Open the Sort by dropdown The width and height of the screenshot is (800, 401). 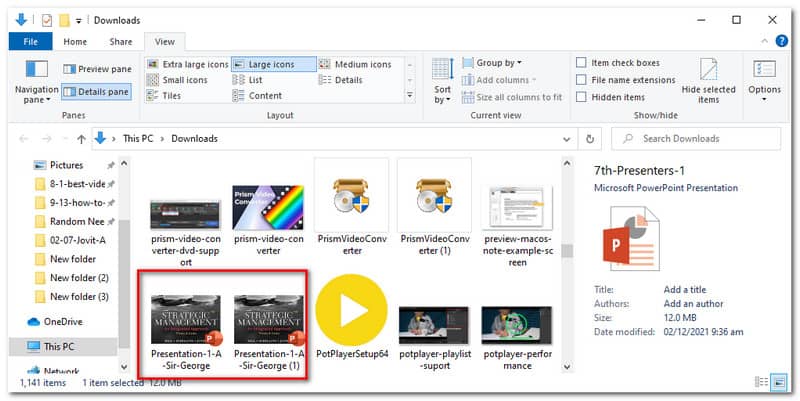coord(442,82)
